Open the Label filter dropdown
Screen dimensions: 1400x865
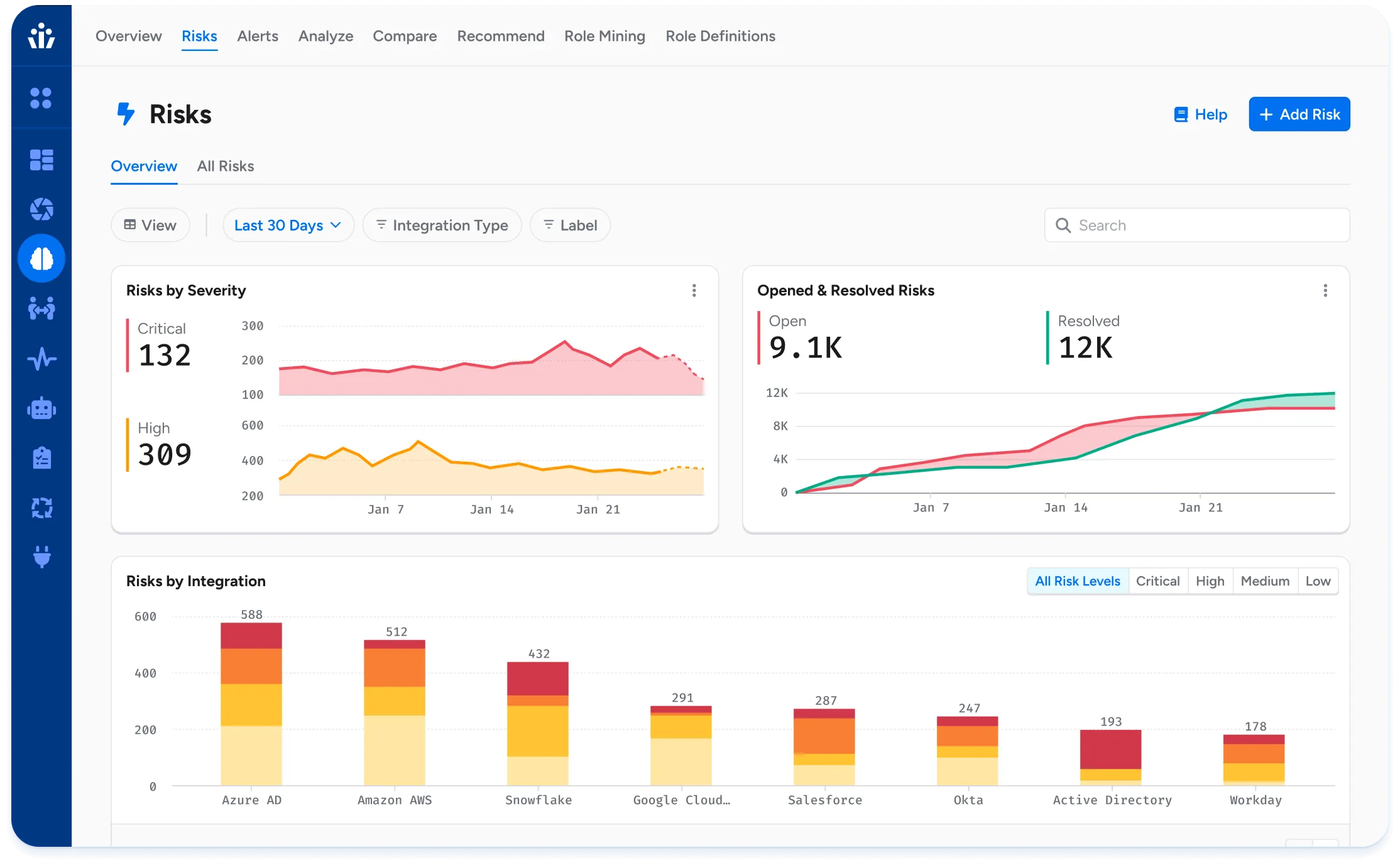click(x=570, y=225)
